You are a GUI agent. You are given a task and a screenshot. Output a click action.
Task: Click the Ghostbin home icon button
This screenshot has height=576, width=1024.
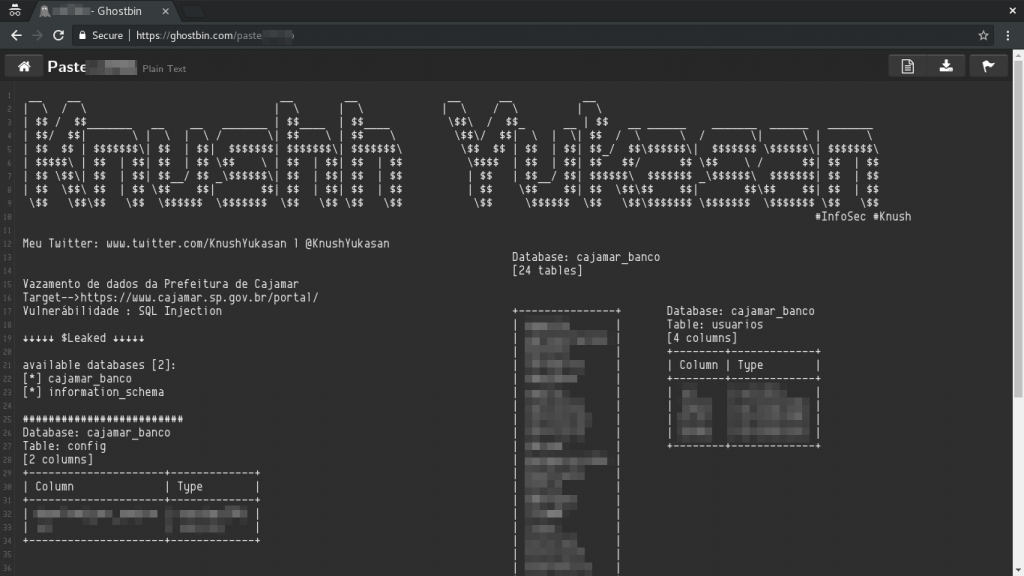24,67
